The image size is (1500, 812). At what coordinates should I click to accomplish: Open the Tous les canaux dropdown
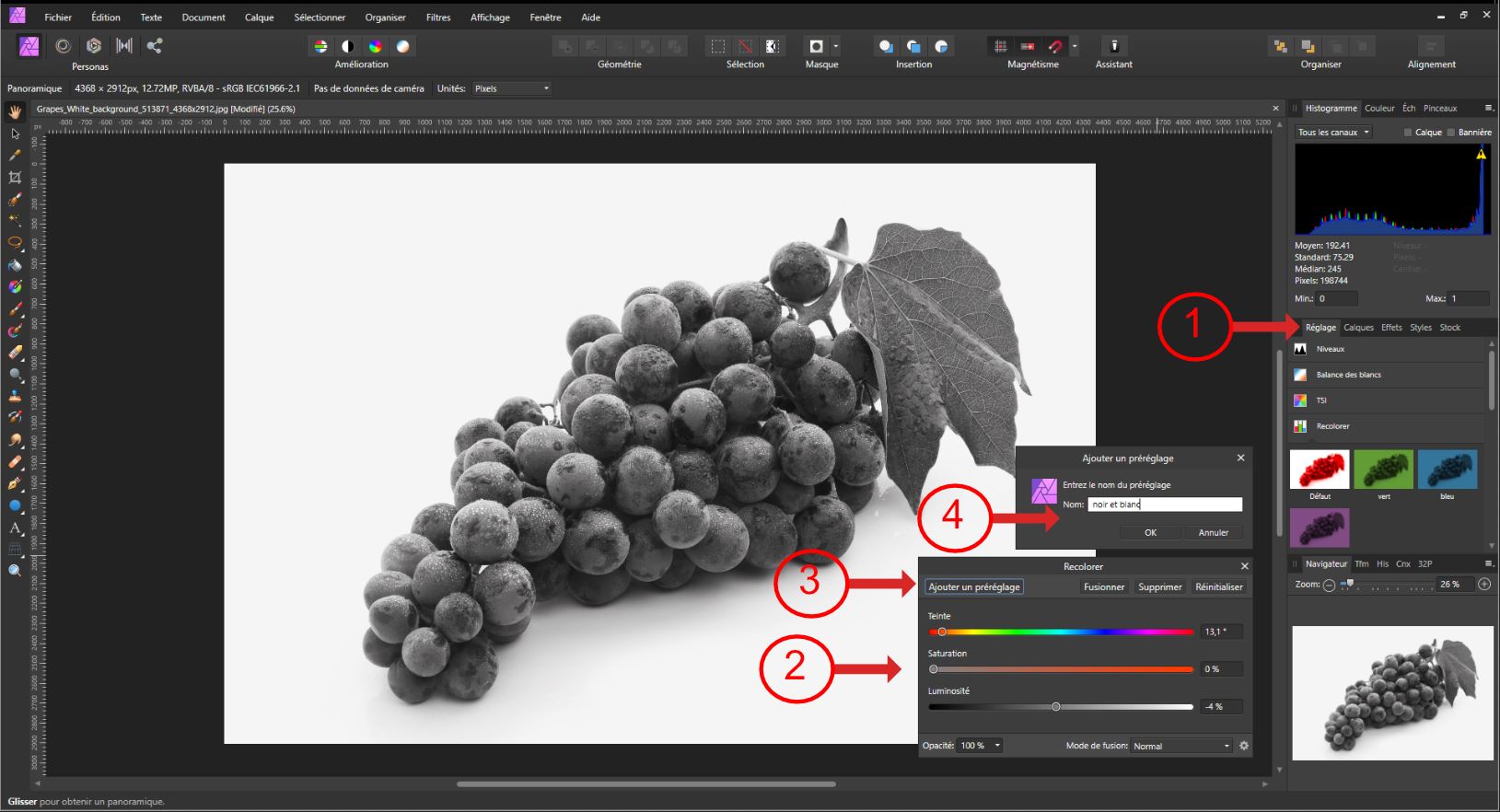(x=1333, y=133)
